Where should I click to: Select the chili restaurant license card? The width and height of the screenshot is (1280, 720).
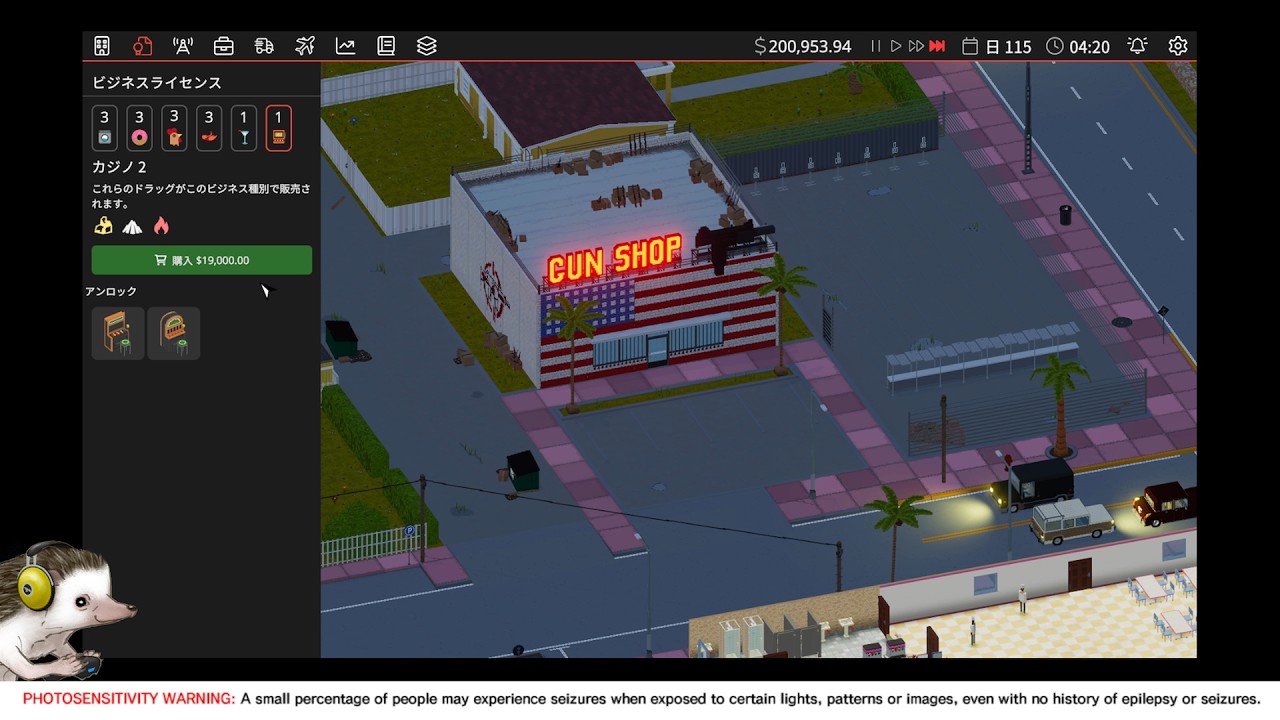[x=209, y=128]
